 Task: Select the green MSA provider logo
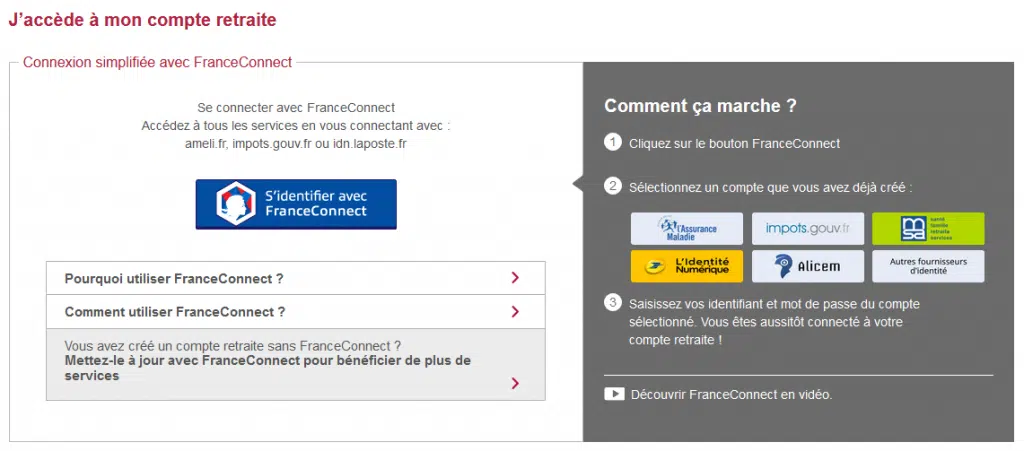[928, 228]
